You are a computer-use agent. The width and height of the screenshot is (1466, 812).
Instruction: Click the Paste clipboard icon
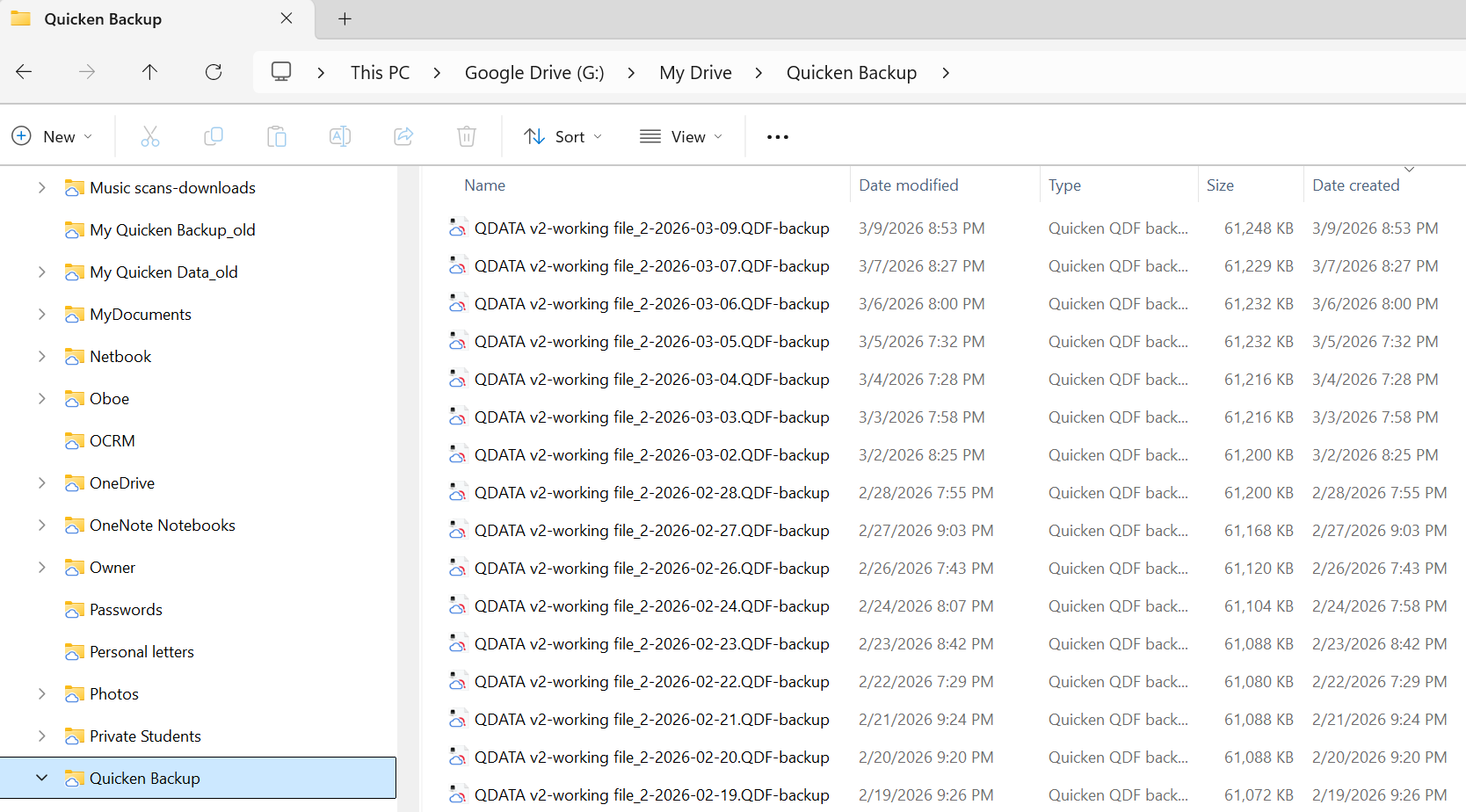277,136
